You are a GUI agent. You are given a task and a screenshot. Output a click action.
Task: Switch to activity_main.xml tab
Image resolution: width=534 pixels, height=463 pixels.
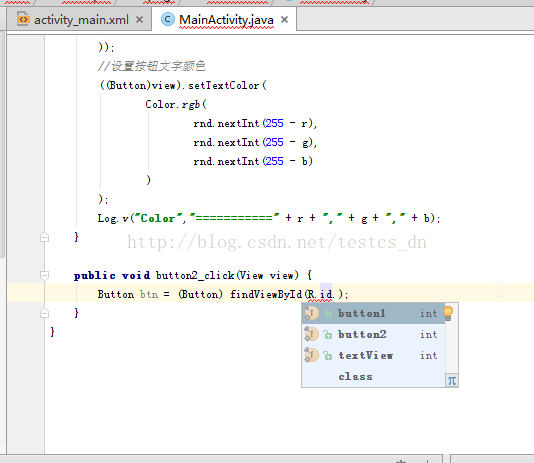81,20
